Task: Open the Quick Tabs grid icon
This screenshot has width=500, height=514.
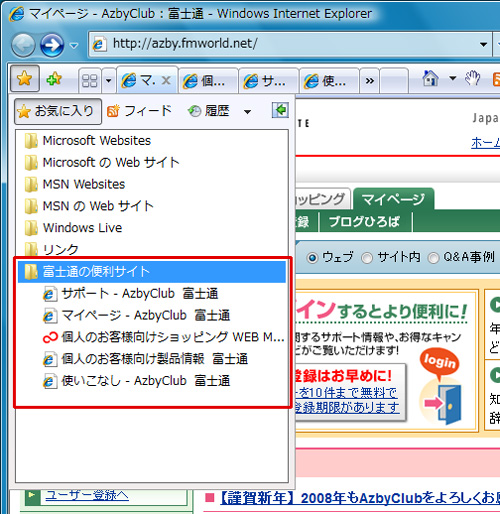Action: point(90,80)
